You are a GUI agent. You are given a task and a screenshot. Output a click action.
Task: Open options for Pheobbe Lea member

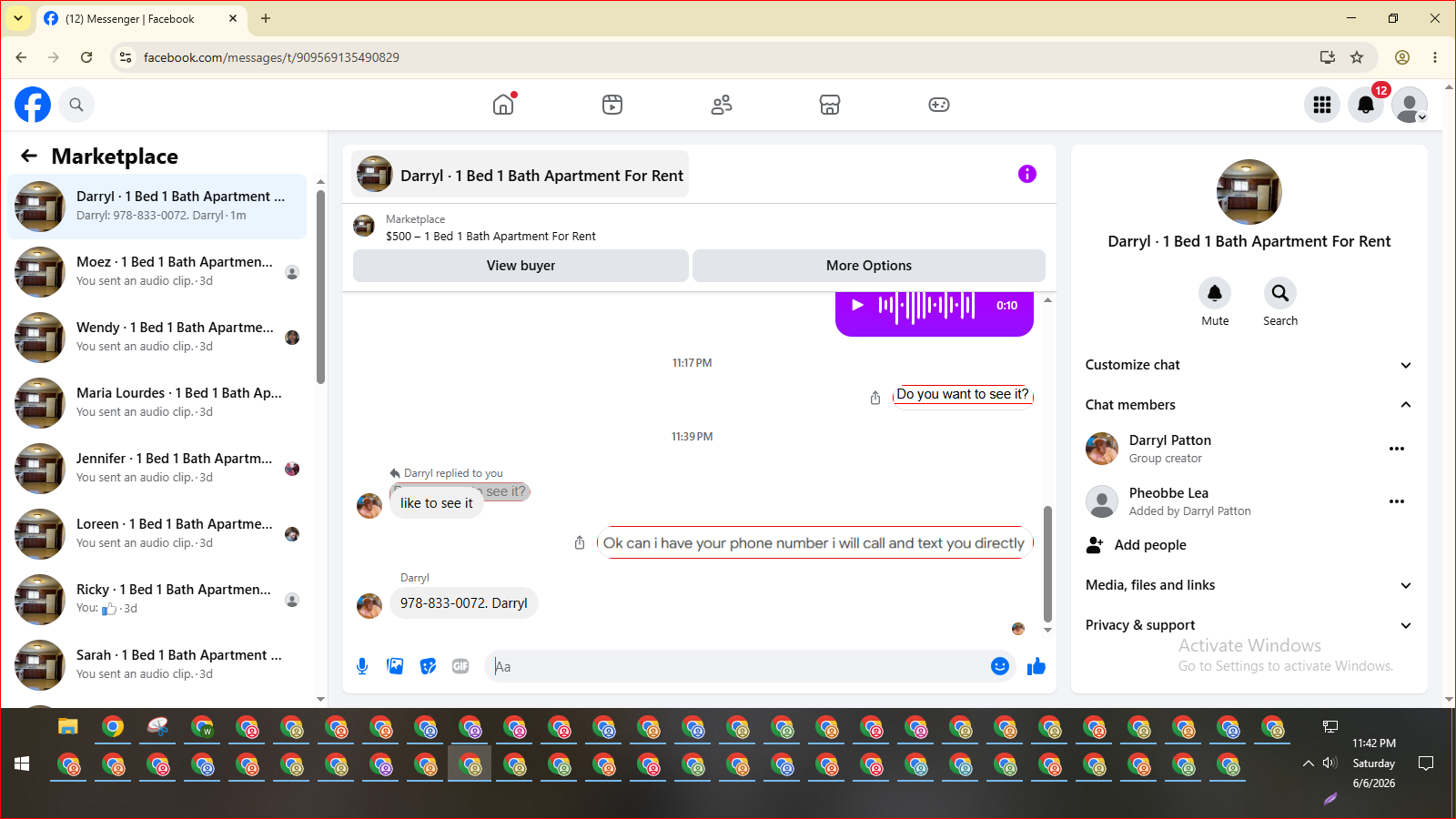[1397, 501]
